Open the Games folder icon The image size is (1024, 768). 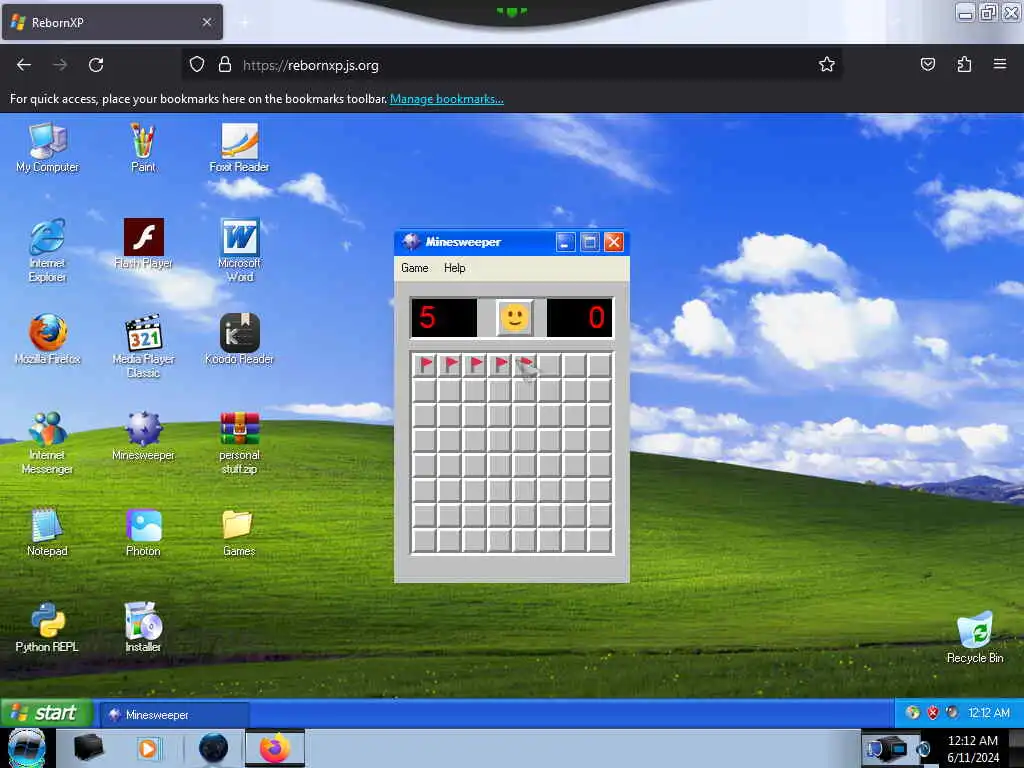[239, 531]
